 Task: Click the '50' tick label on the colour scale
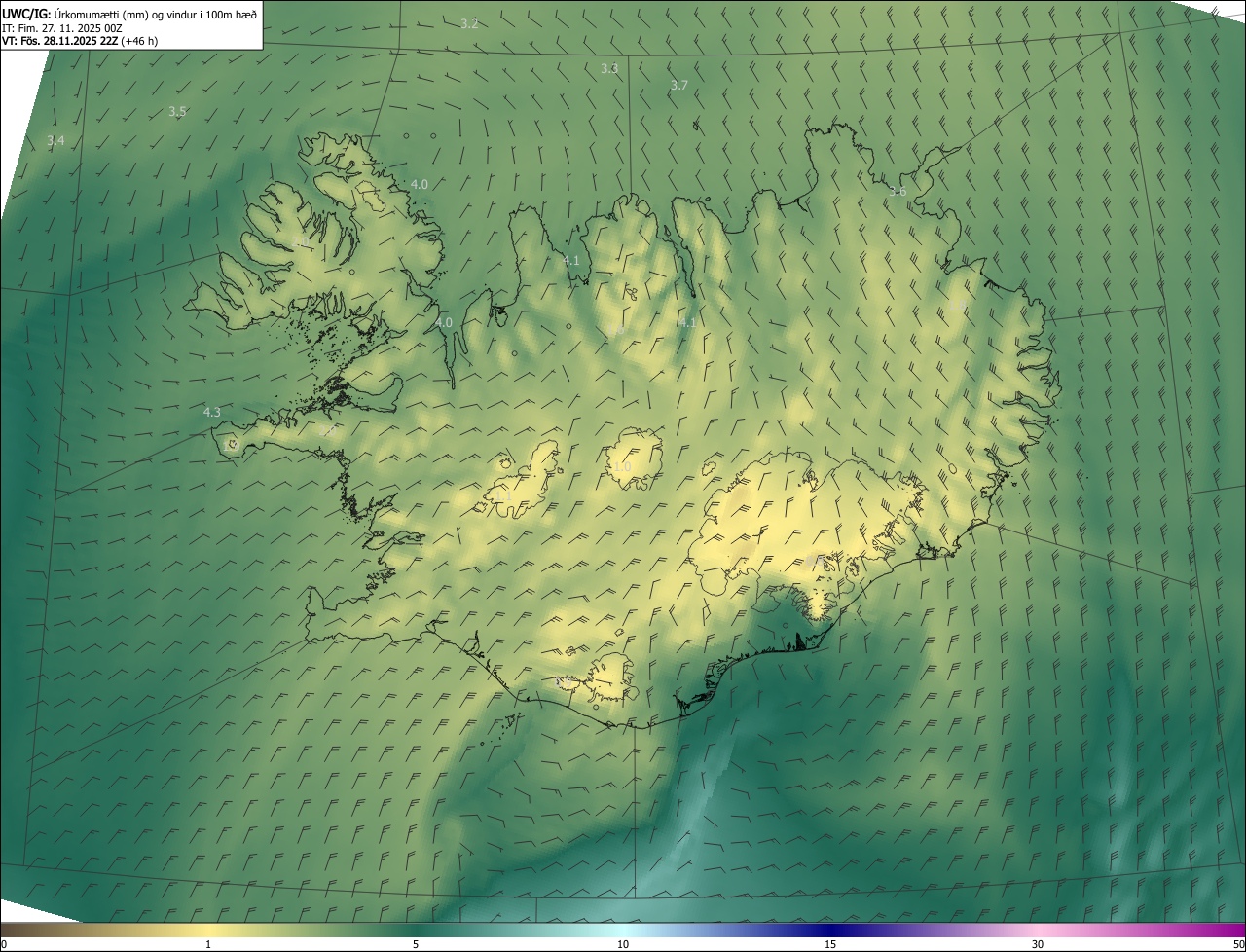pyautogui.click(x=1238, y=945)
